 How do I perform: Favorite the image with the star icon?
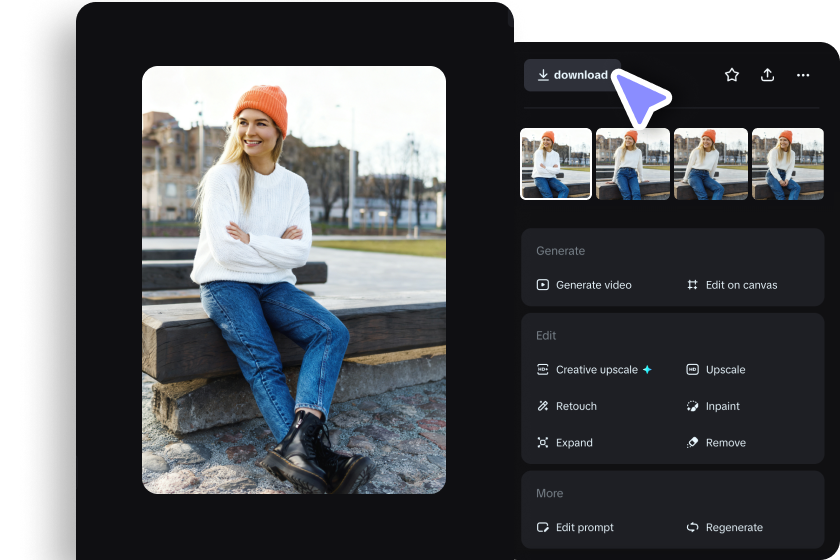click(x=732, y=75)
